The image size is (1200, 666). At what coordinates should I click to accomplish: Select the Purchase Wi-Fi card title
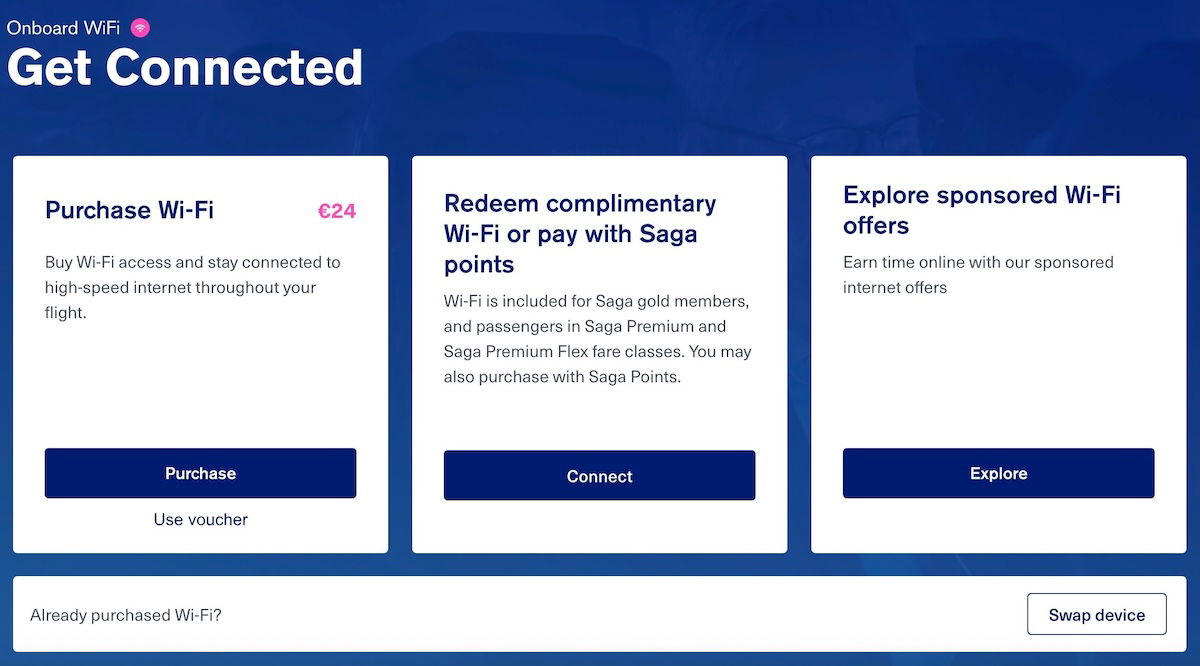tap(129, 210)
